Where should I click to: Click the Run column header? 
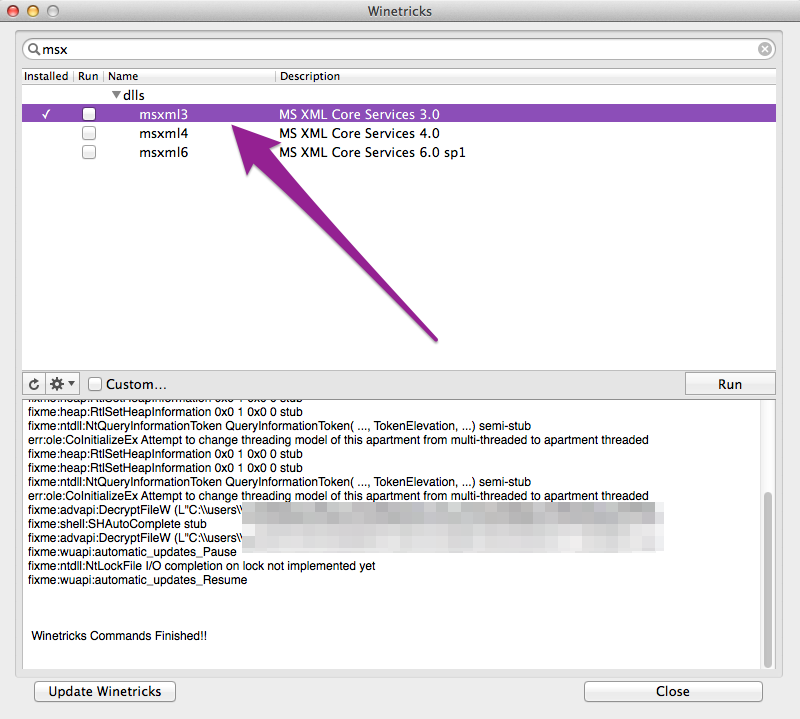tap(88, 76)
